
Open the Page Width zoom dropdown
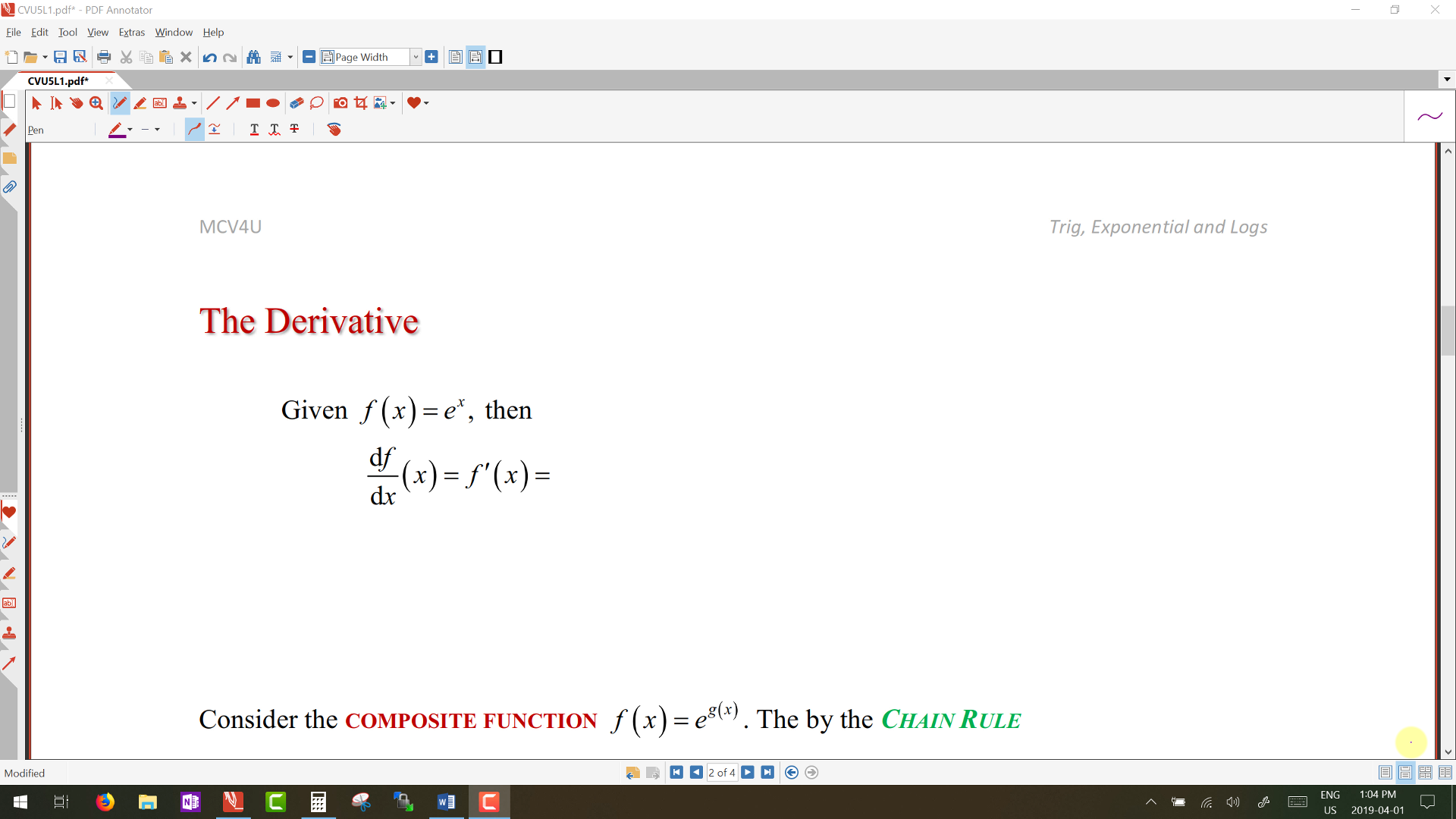[415, 57]
